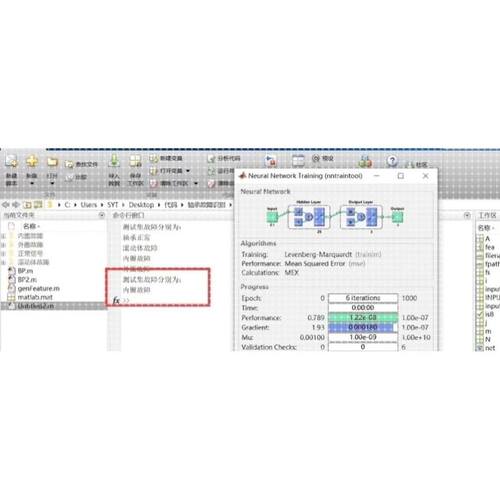Open the Open dropdown arrow
This screenshot has width=500, height=500.
tap(52, 184)
